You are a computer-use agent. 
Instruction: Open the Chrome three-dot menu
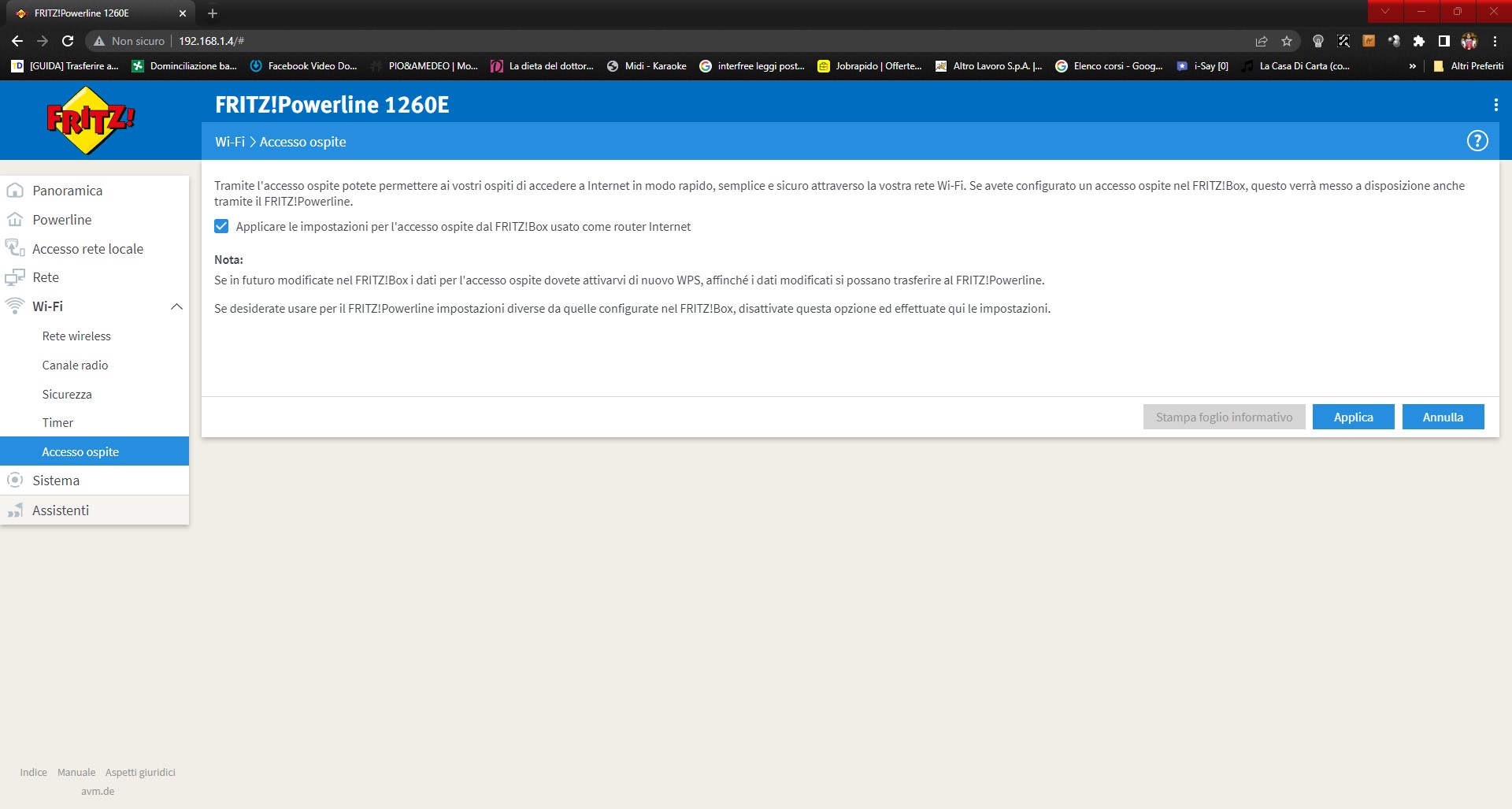1495,41
